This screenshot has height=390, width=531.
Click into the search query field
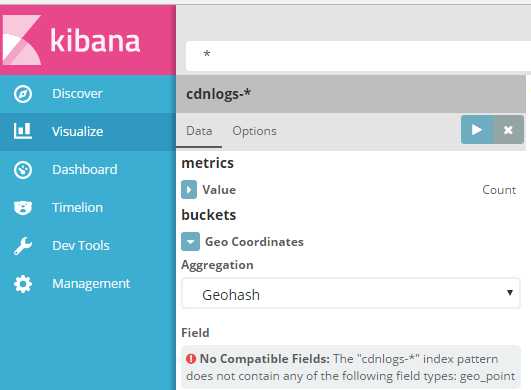(358, 56)
